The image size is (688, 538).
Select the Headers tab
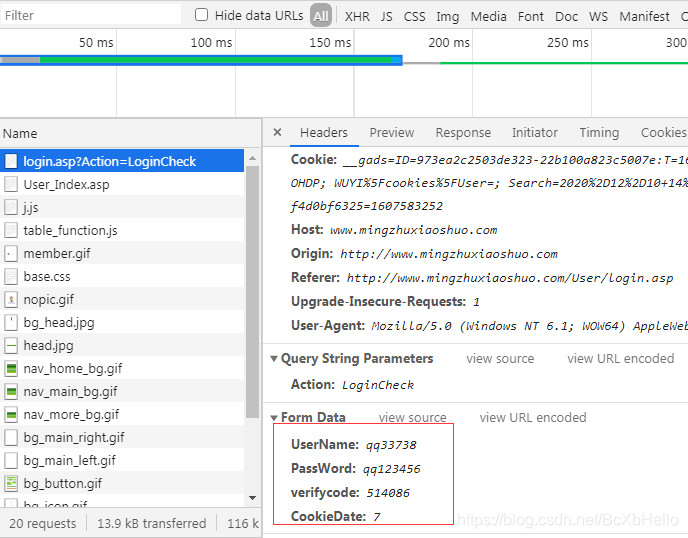pyautogui.click(x=324, y=133)
